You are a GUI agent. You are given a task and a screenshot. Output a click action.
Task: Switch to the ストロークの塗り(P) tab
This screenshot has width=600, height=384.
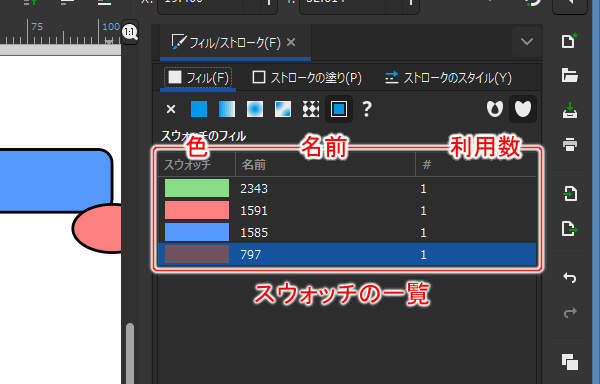307,78
